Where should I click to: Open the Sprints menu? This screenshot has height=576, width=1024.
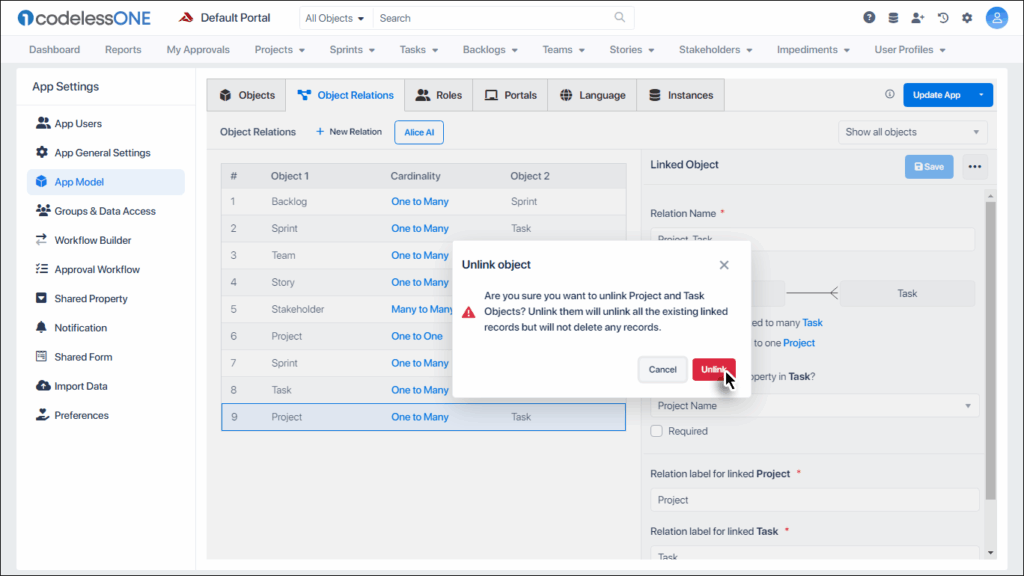tap(350, 49)
